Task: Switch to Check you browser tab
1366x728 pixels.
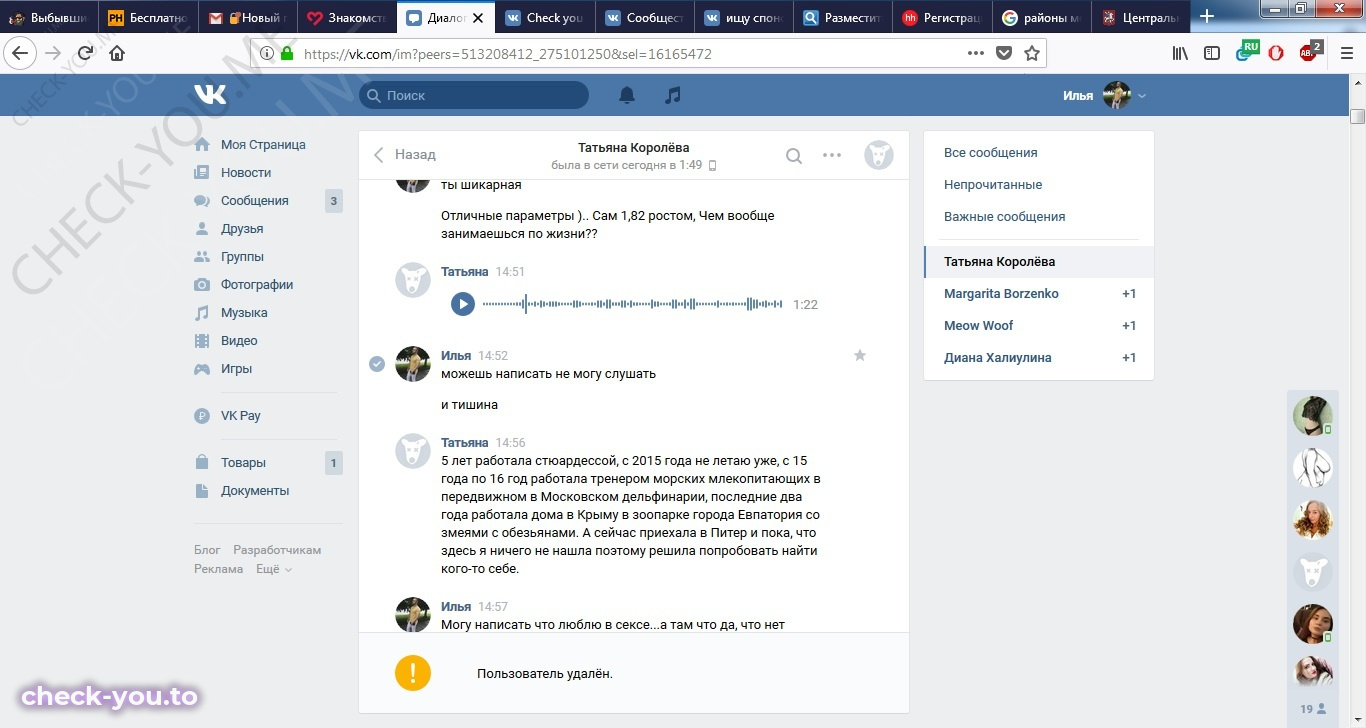Action: pyautogui.click(x=544, y=17)
